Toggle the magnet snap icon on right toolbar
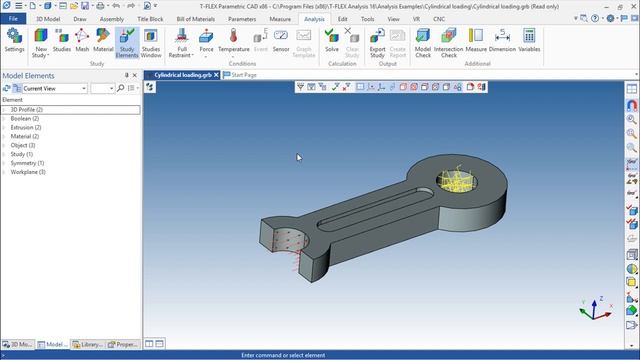The image size is (640, 360). pyautogui.click(x=631, y=105)
